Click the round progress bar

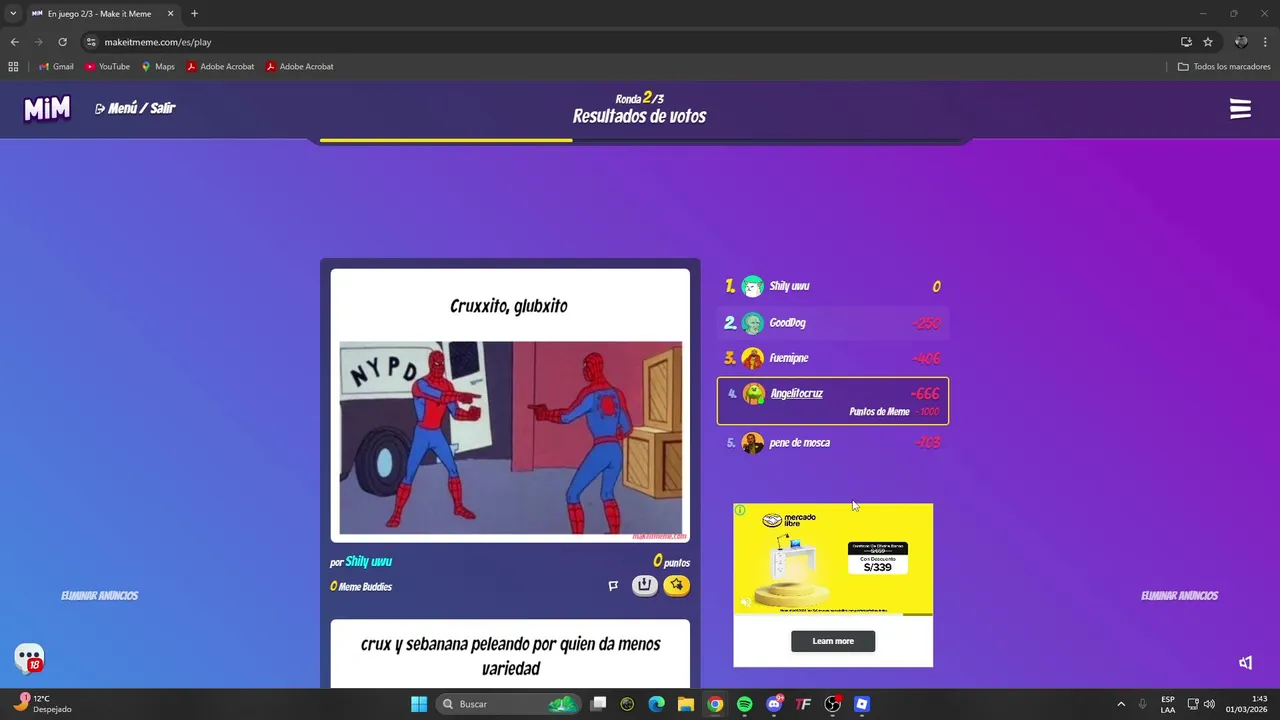[x=640, y=140]
